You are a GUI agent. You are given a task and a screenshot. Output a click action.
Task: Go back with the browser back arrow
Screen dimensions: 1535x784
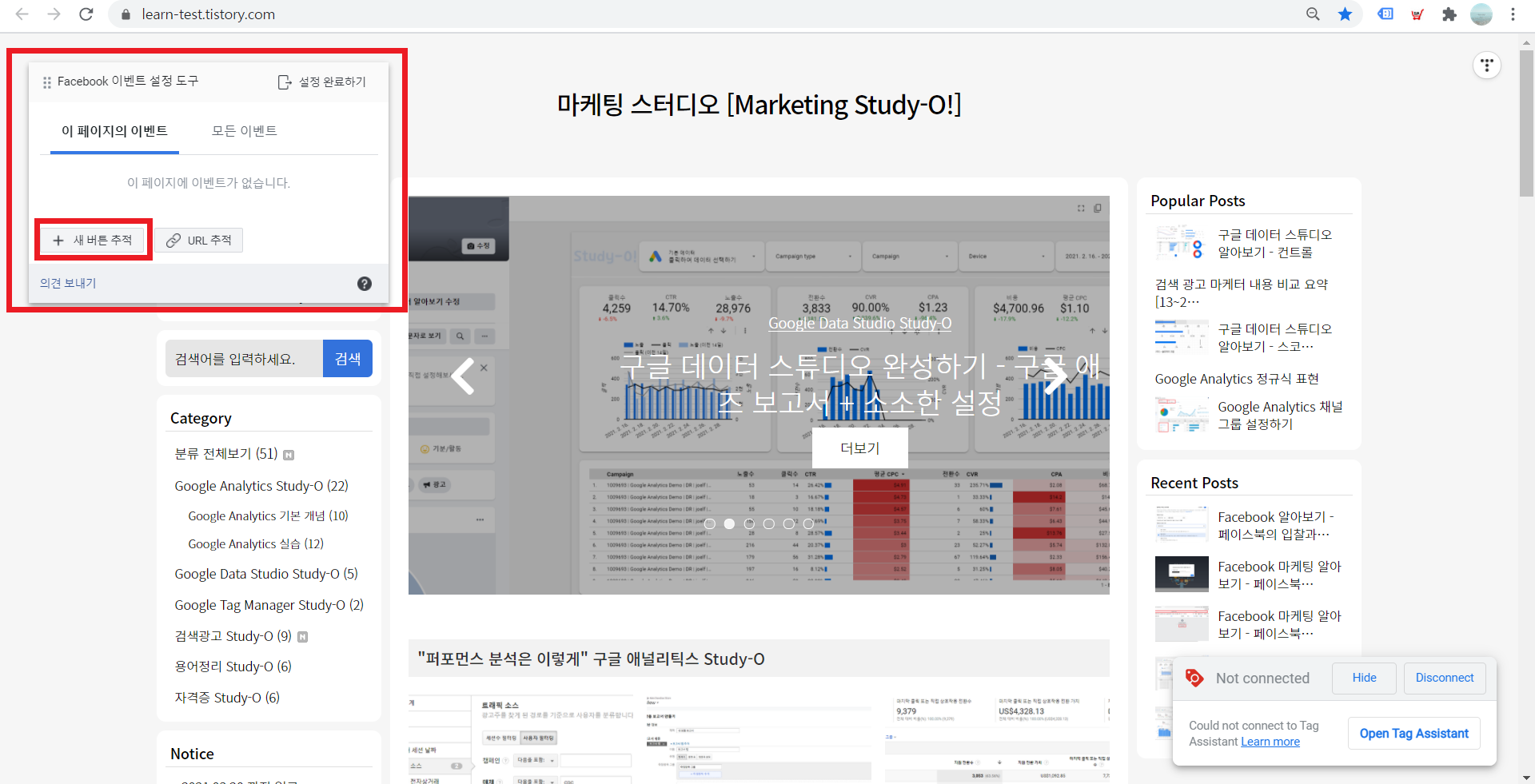pyautogui.click(x=22, y=14)
